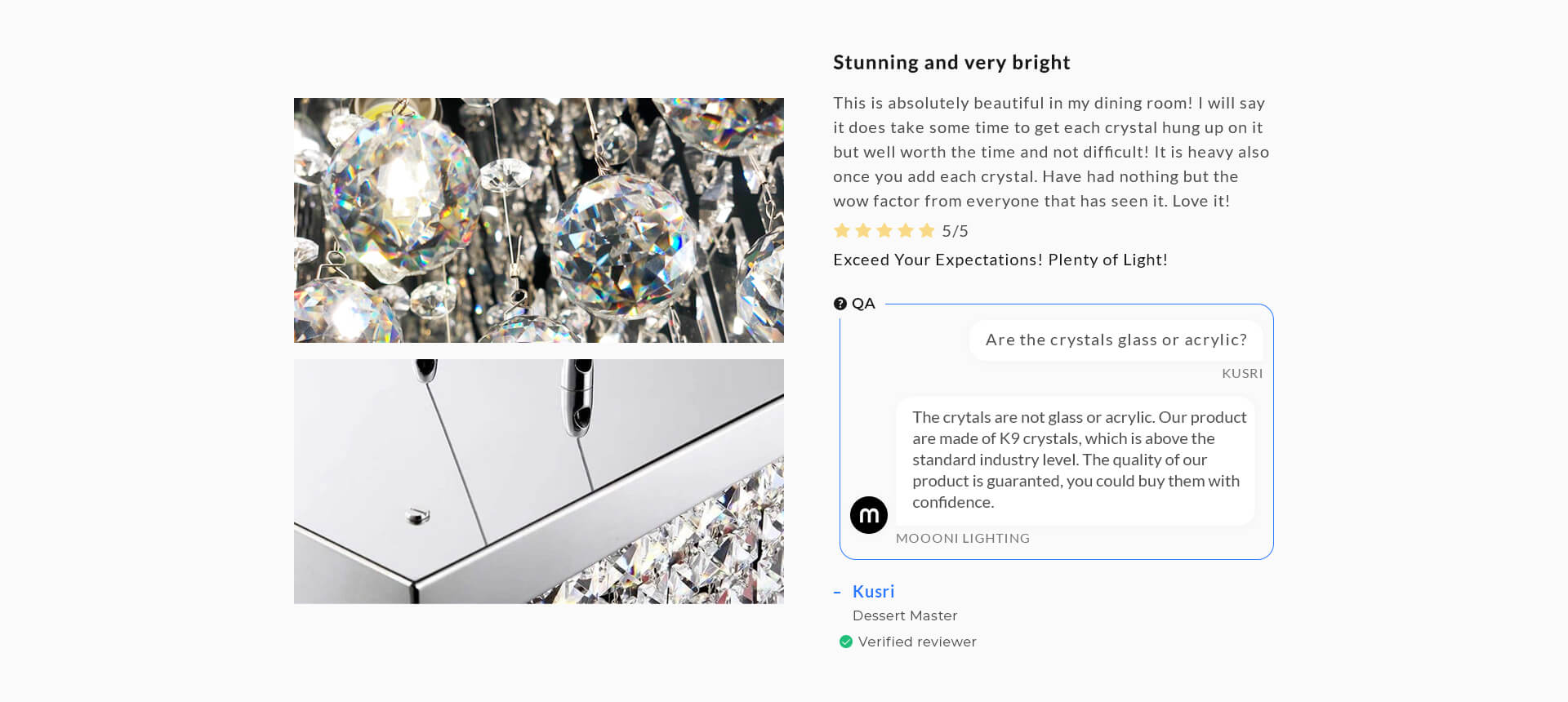The height and width of the screenshot is (702, 1568).
Task: Click the first star in the rating
Action: coord(842,231)
